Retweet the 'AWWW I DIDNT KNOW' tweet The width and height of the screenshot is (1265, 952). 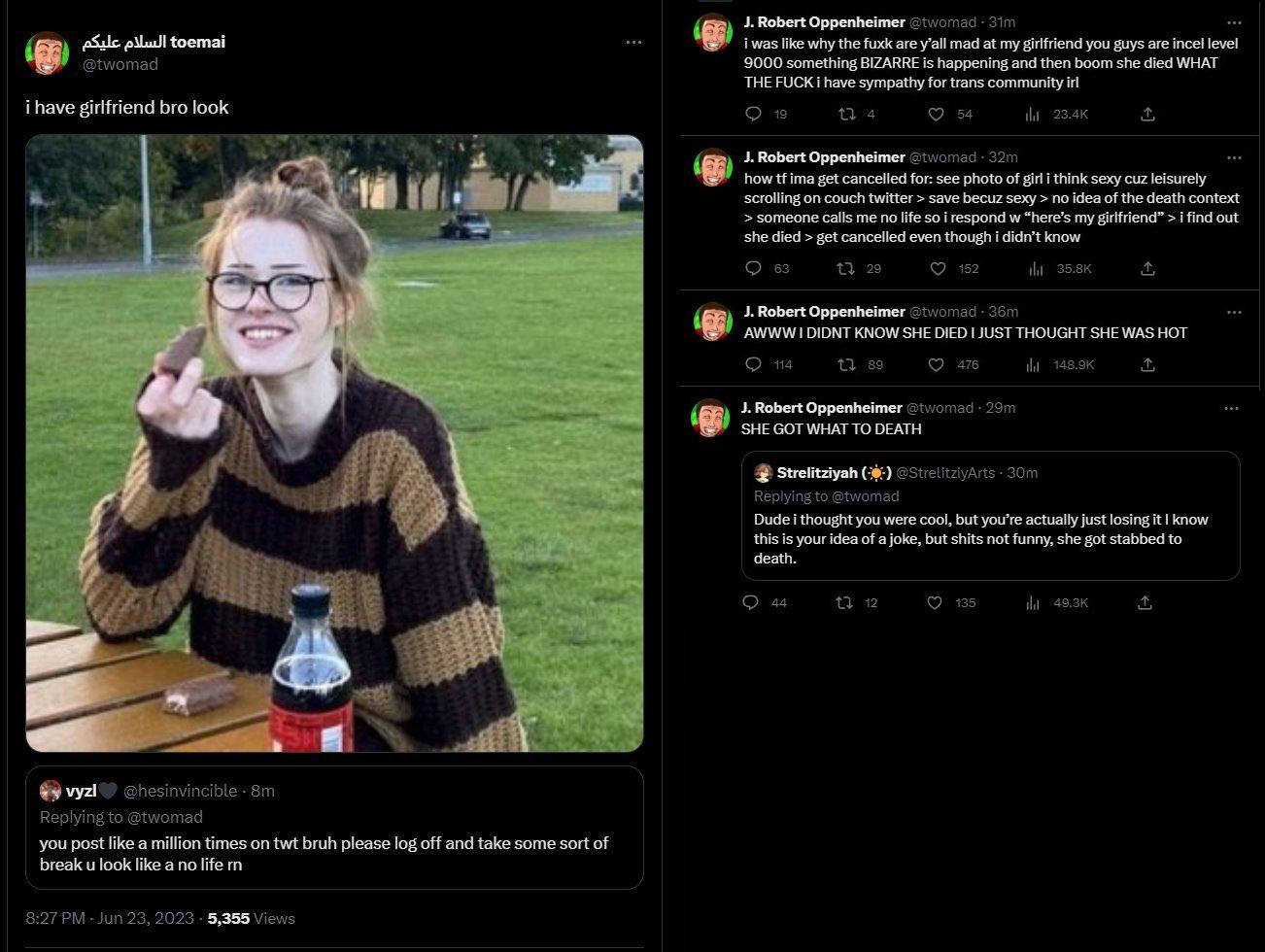click(847, 365)
